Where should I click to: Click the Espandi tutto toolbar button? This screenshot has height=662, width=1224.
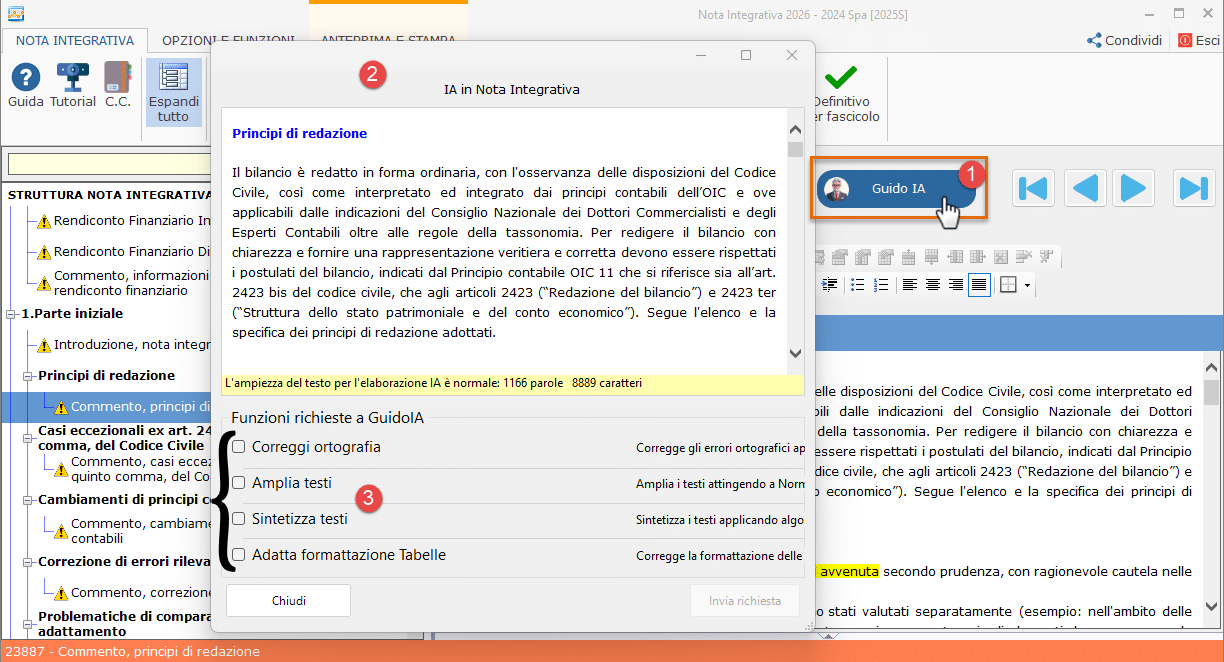click(x=173, y=92)
